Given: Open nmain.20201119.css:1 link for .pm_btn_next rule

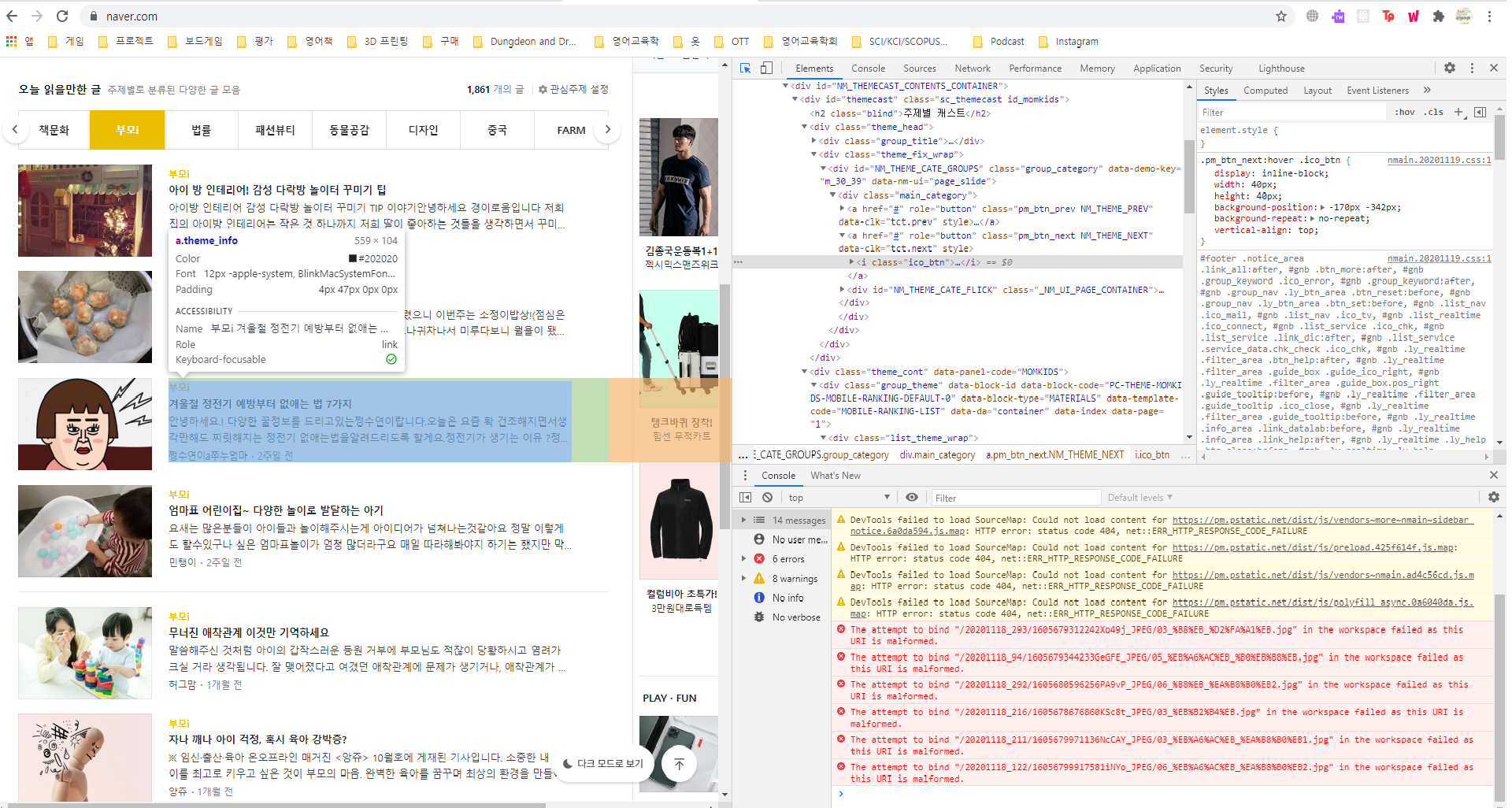Looking at the screenshot, I should (1439, 160).
